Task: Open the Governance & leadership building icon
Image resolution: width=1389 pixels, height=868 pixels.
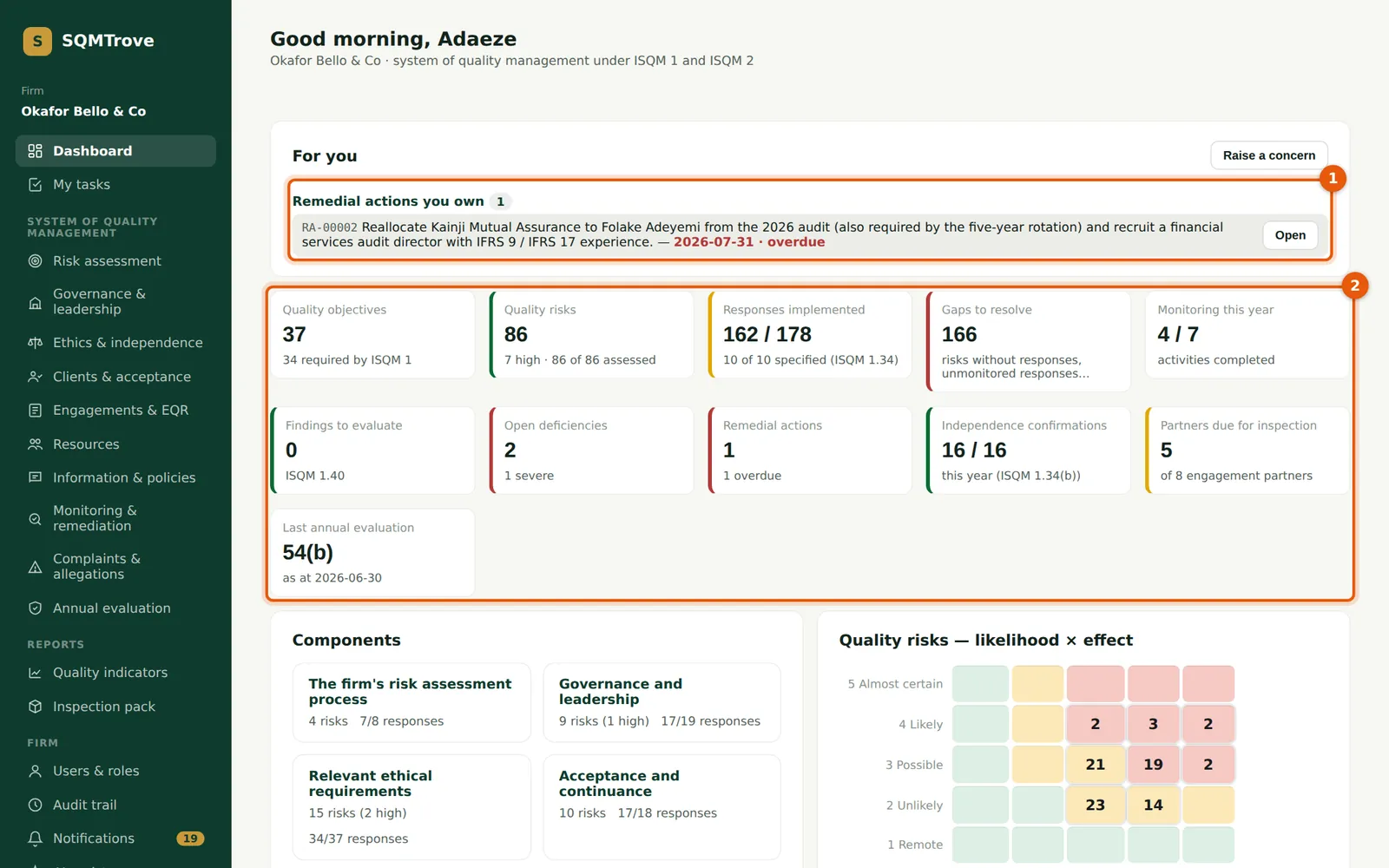Action: pos(35,302)
